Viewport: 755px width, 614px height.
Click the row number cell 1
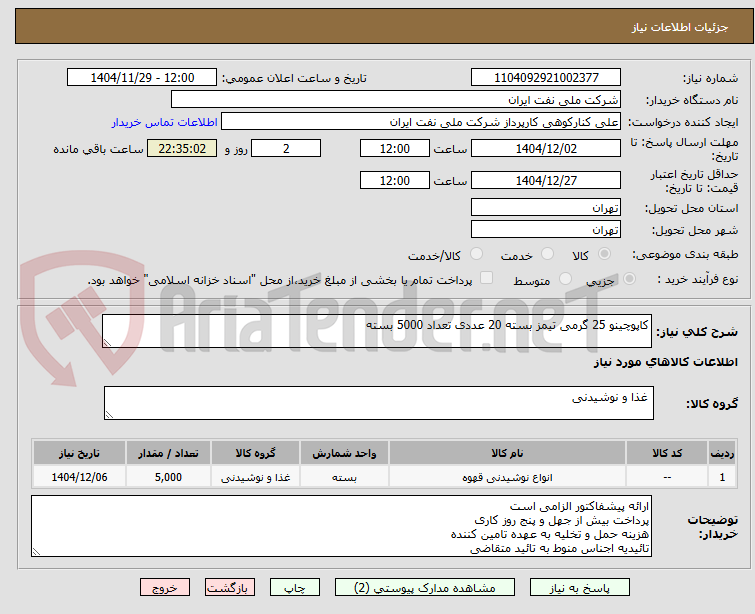point(722,477)
